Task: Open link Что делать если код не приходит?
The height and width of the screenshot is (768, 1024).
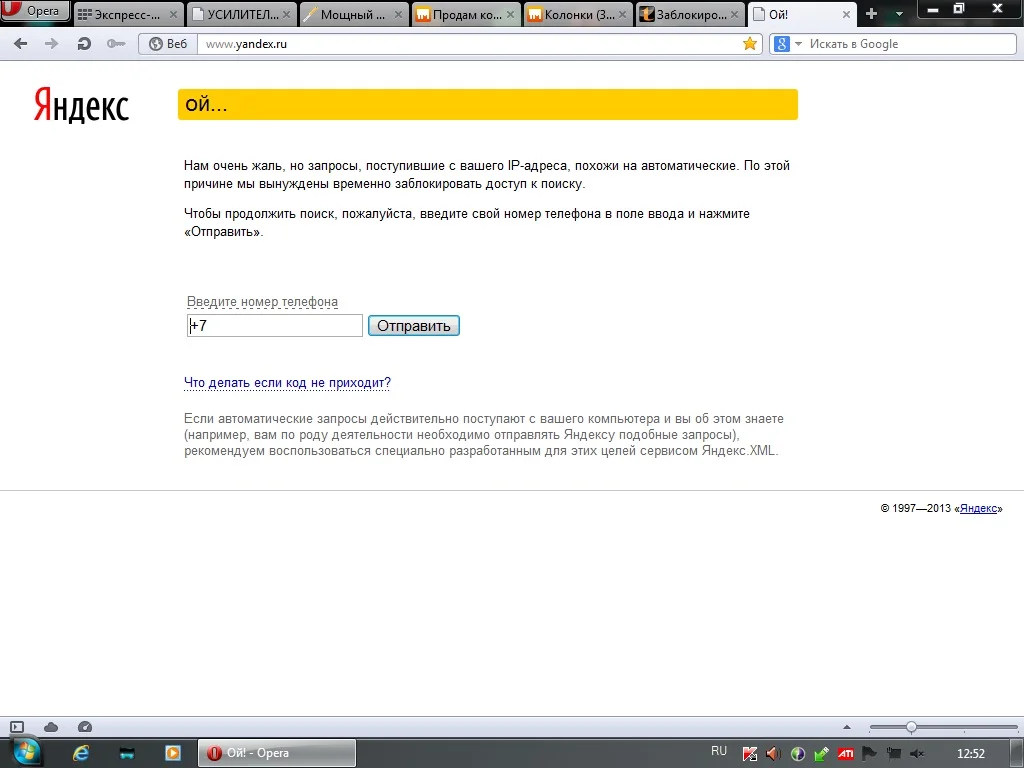Action: [287, 383]
